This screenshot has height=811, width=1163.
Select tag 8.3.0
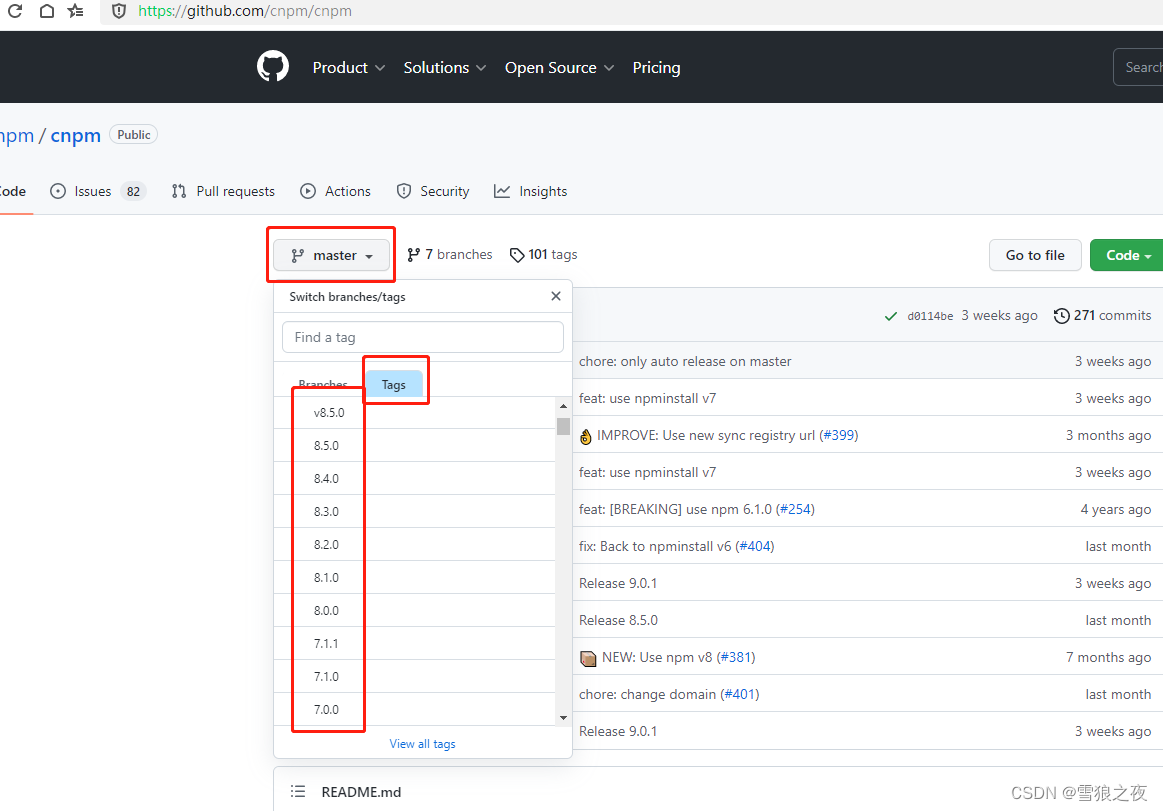(415, 511)
